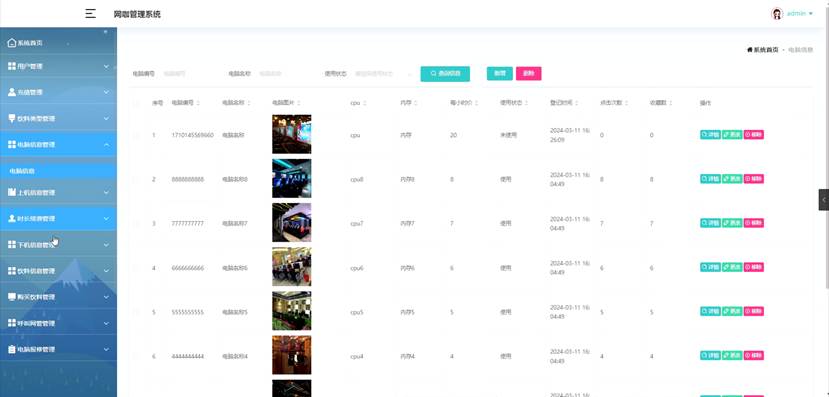This screenshot has height=397, width=829.
Task: Click the 系统首页 breadcrumb home link
Action: click(x=762, y=50)
